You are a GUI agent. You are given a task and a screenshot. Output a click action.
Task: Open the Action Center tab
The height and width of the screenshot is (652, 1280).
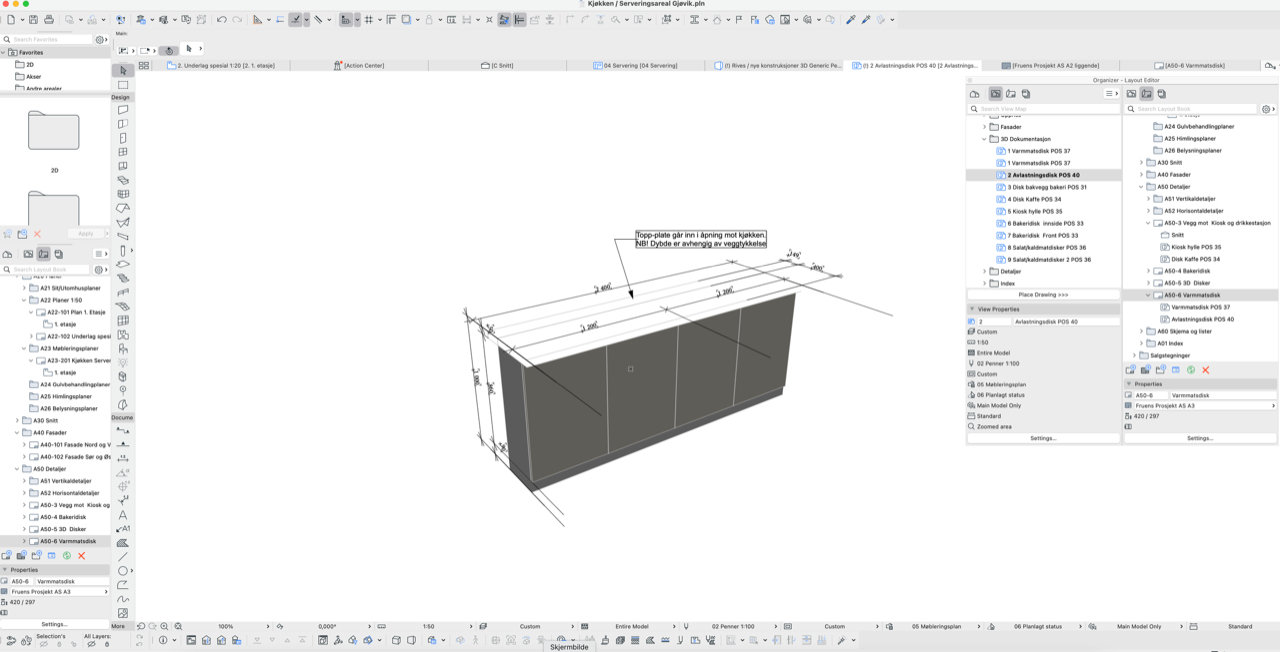(x=363, y=65)
